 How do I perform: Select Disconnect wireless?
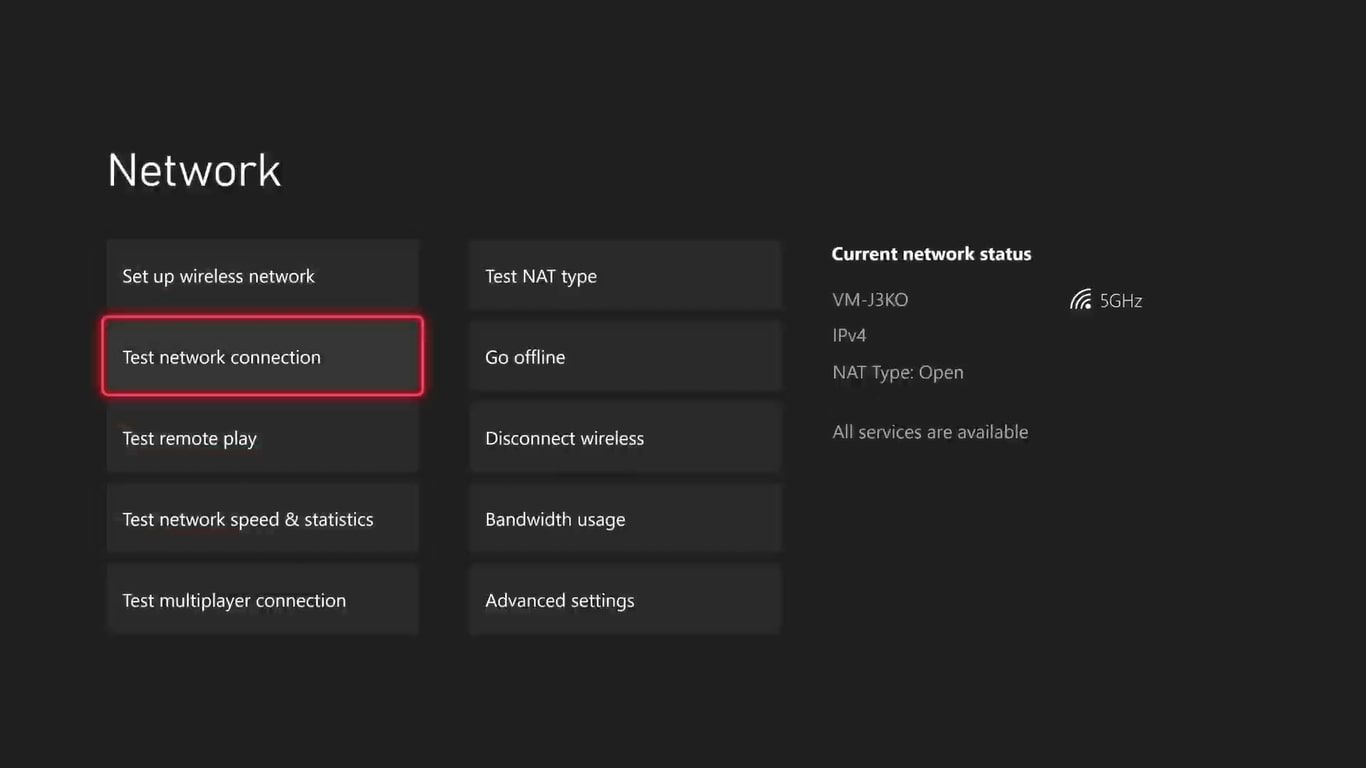[x=625, y=437]
